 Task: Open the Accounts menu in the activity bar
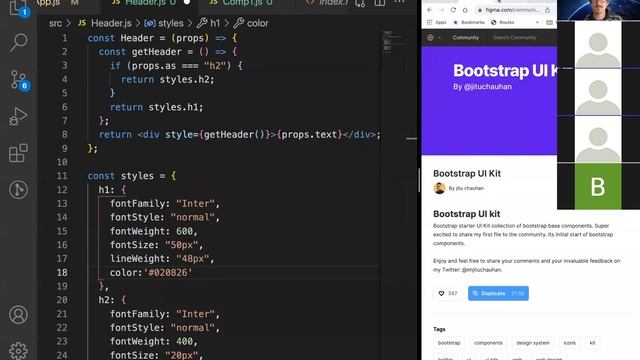pos(18,315)
